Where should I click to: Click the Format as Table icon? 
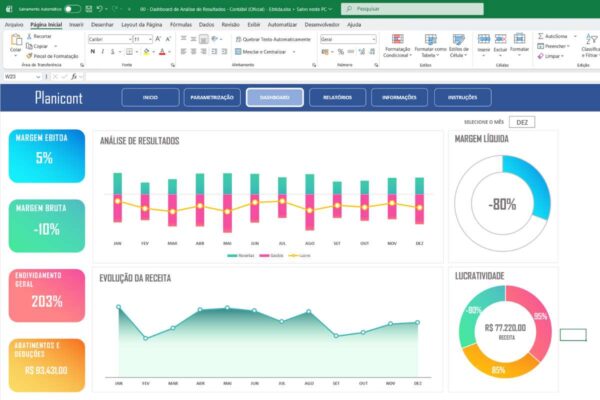[x=430, y=39]
